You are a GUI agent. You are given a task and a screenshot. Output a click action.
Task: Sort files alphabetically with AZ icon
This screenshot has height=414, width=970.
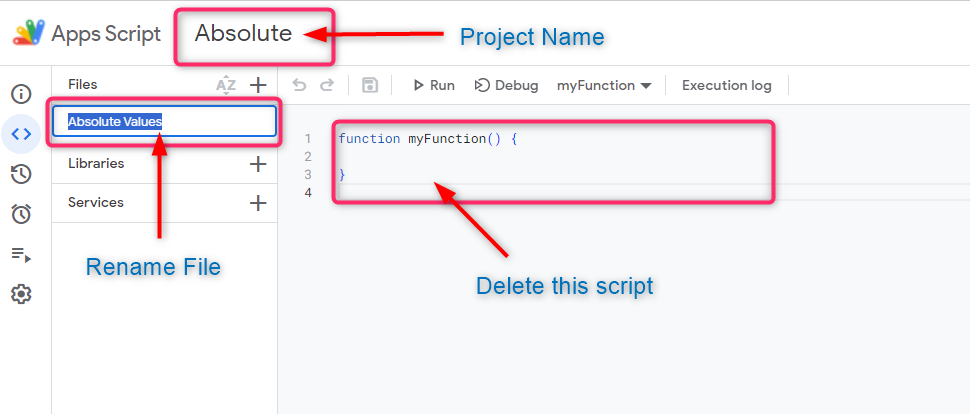click(x=226, y=85)
